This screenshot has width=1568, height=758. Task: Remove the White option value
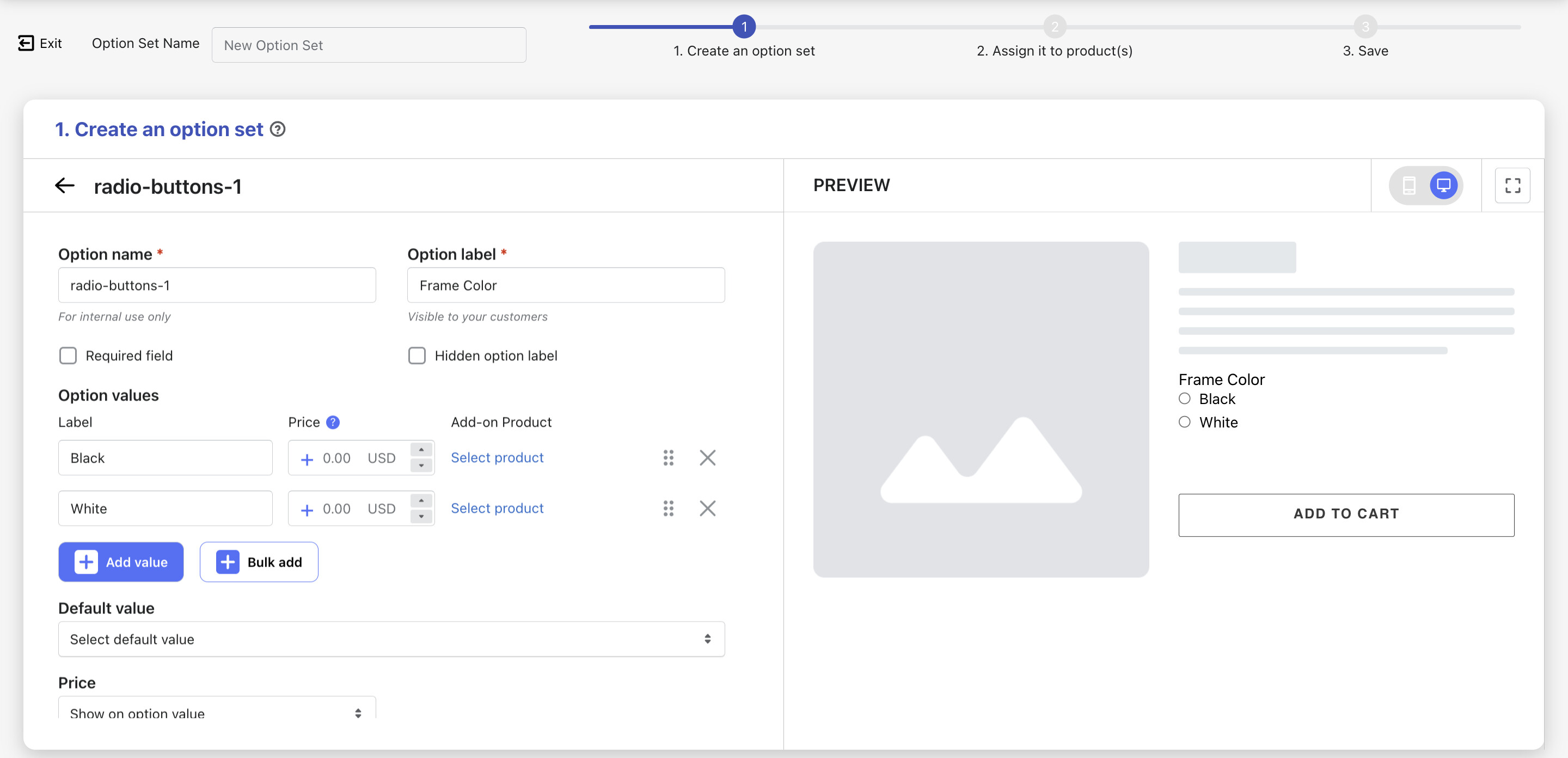[707, 509]
